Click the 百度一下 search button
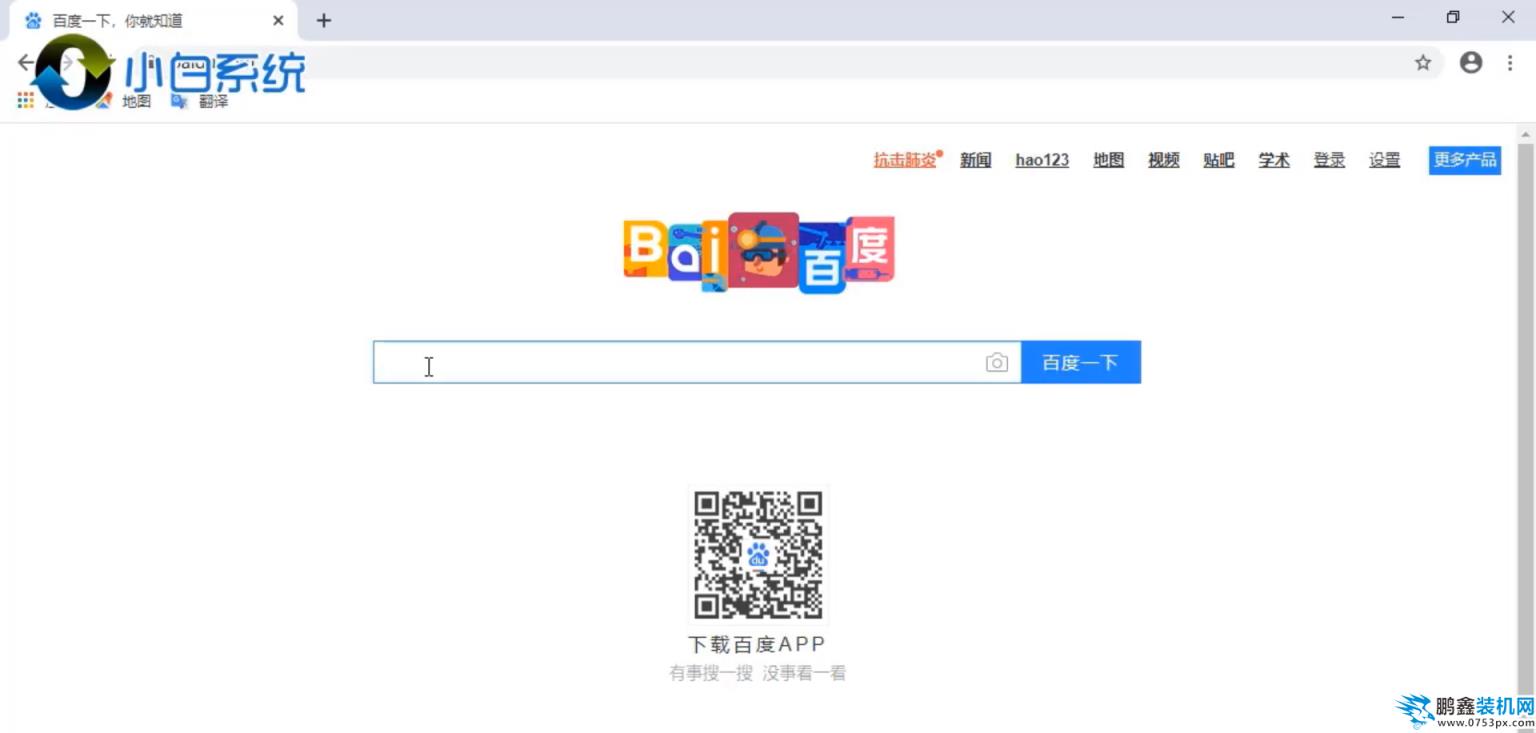This screenshot has width=1536, height=733. [x=1081, y=362]
